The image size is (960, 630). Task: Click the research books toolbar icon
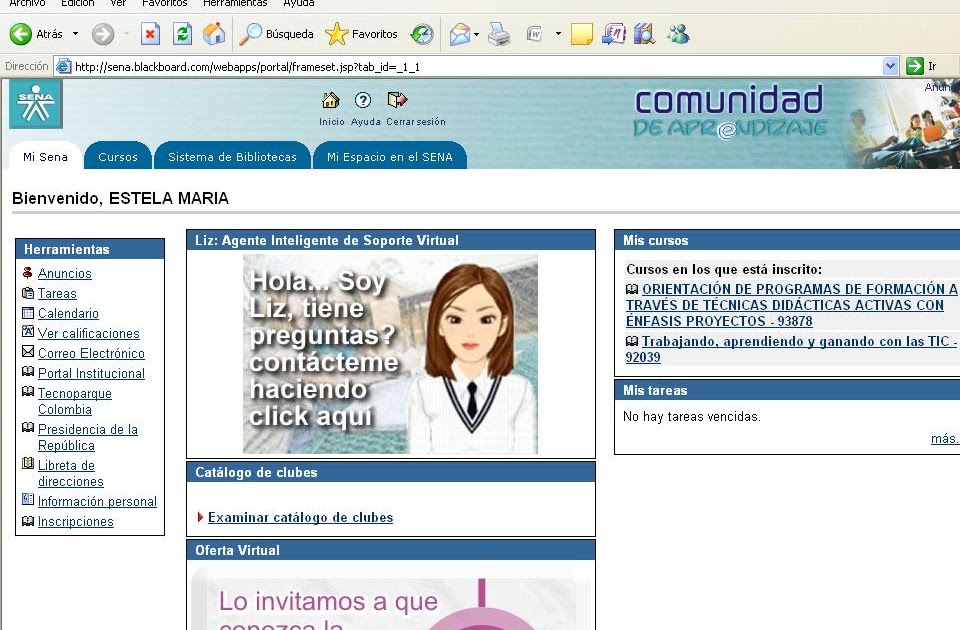click(645, 34)
